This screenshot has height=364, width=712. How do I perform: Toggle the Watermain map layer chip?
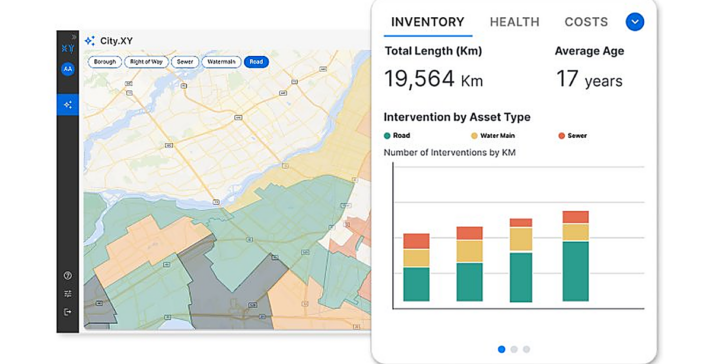pyautogui.click(x=221, y=62)
